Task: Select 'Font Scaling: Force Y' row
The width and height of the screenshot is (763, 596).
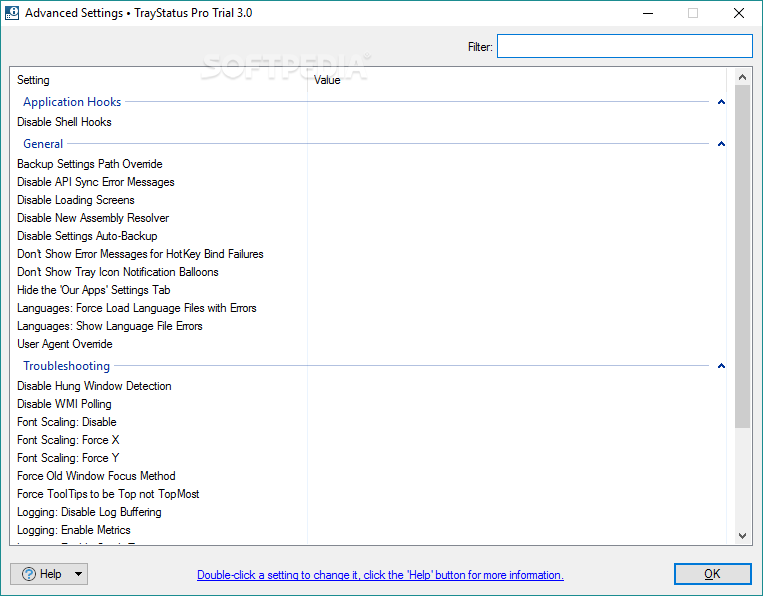Action: click(x=68, y=457)
